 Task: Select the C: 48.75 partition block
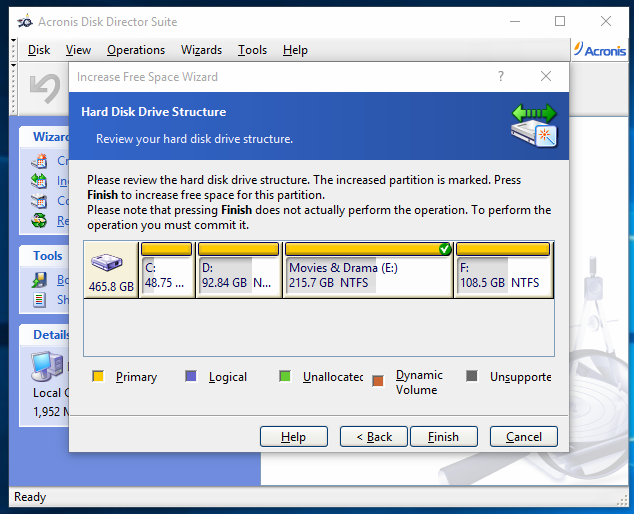167,270
